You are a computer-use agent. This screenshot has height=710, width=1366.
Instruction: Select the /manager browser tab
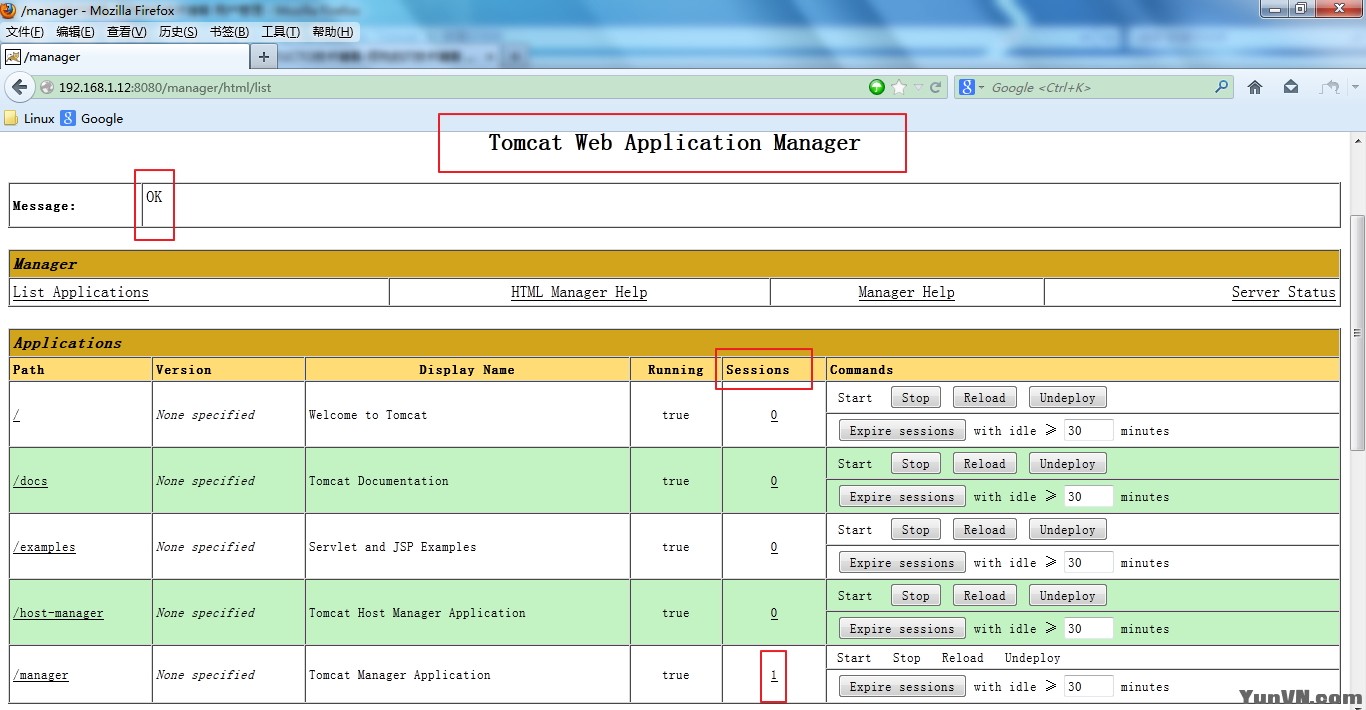pyautogui.click(x=124, y=57)
